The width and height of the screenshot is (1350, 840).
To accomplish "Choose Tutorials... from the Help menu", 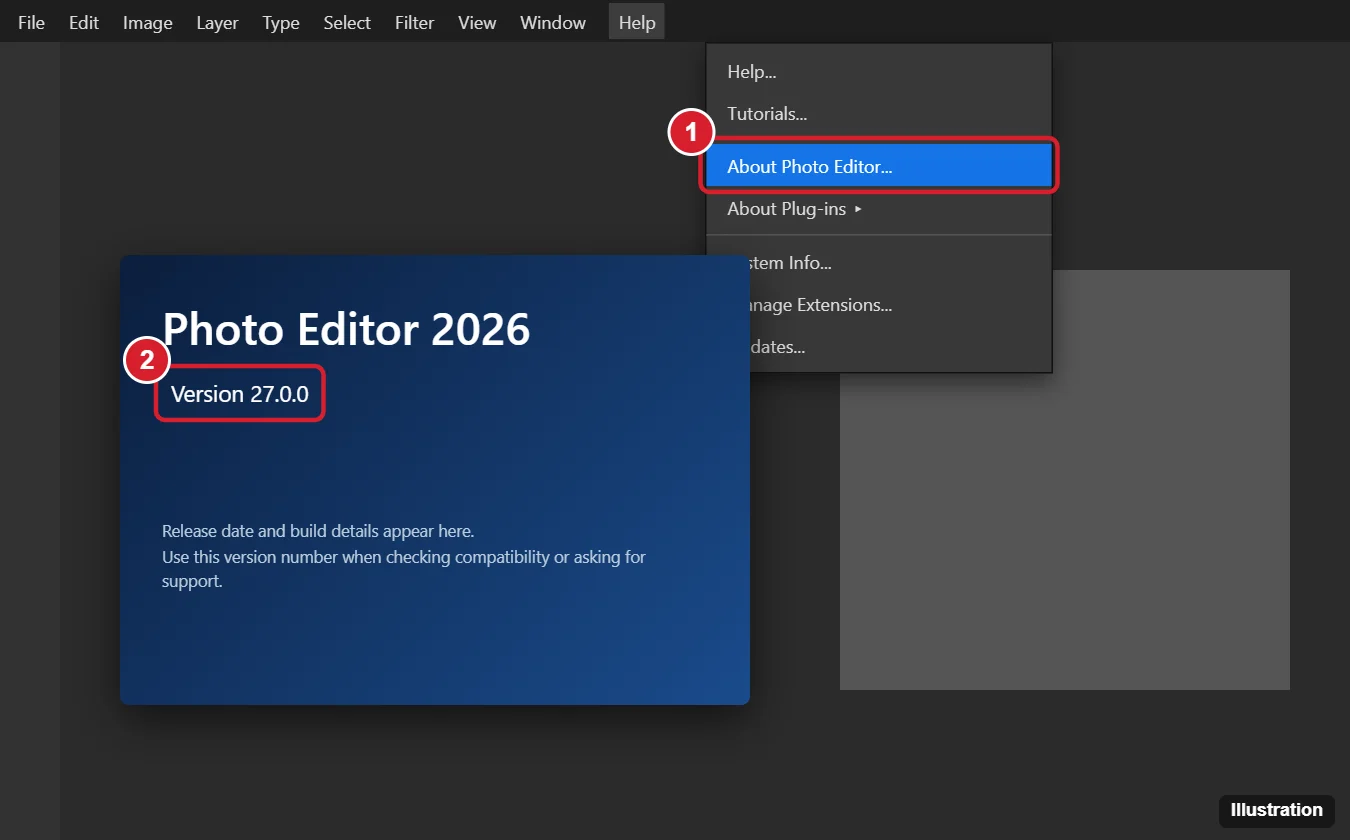I will click(879, 114).
